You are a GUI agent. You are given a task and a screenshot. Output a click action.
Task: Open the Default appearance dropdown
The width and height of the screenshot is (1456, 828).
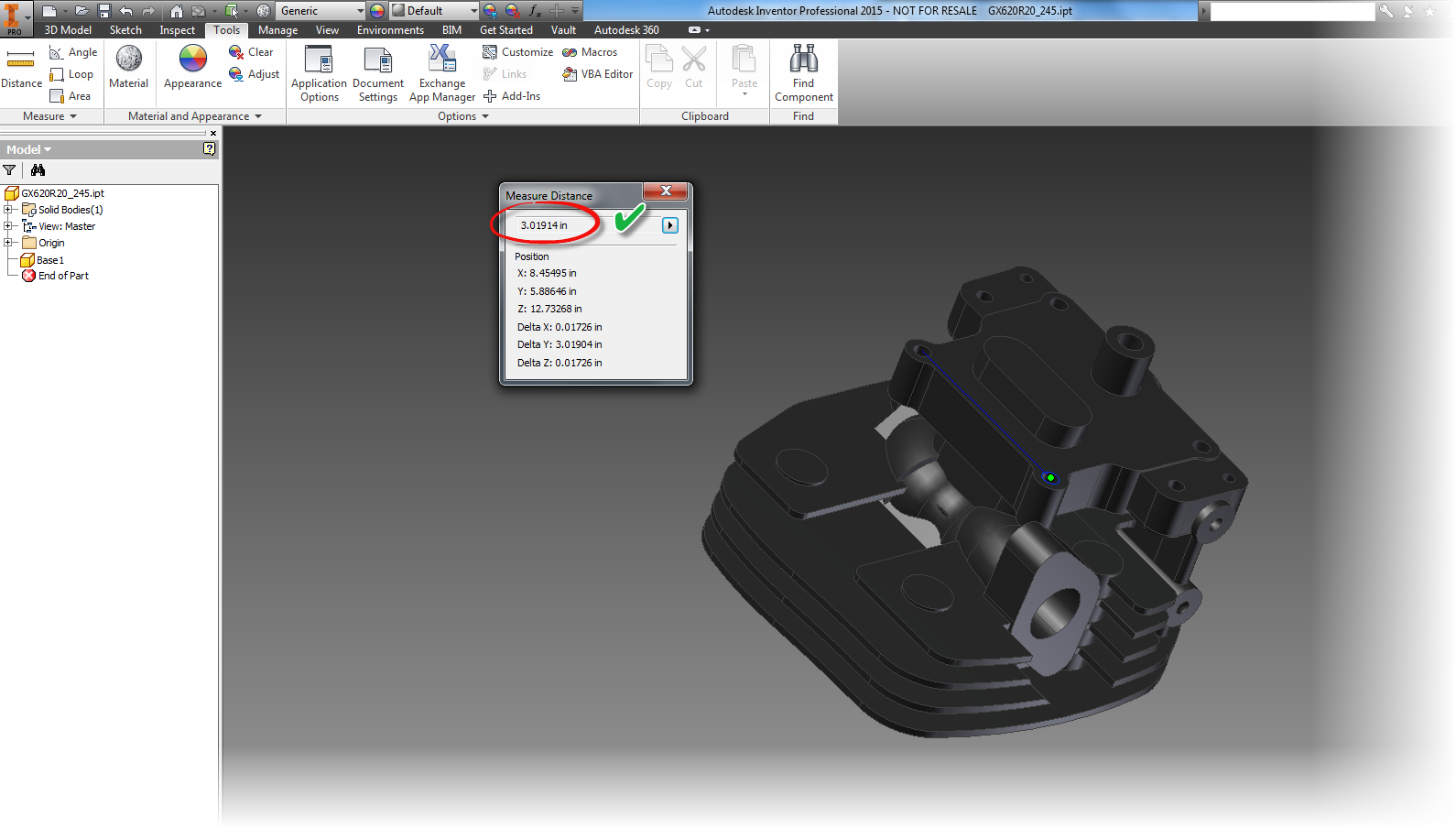[x=435, y=11]
